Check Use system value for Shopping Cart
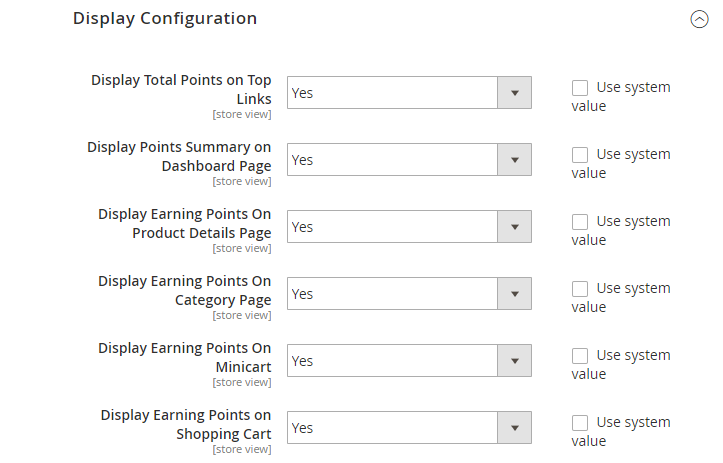Image resolution: width=723 pixels, height=463 pixels. point(580,422)
